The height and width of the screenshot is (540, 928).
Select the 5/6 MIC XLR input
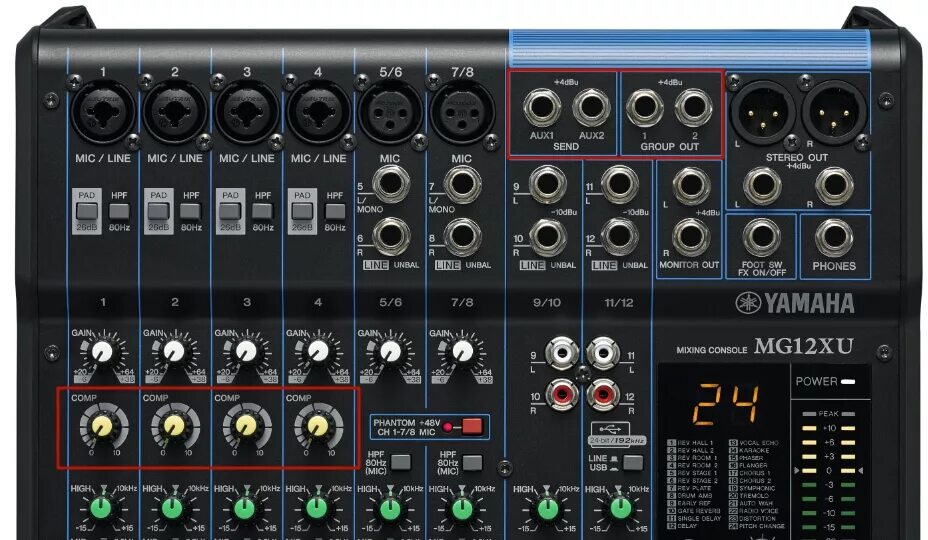pyautogui.click(x=390, y=111)
